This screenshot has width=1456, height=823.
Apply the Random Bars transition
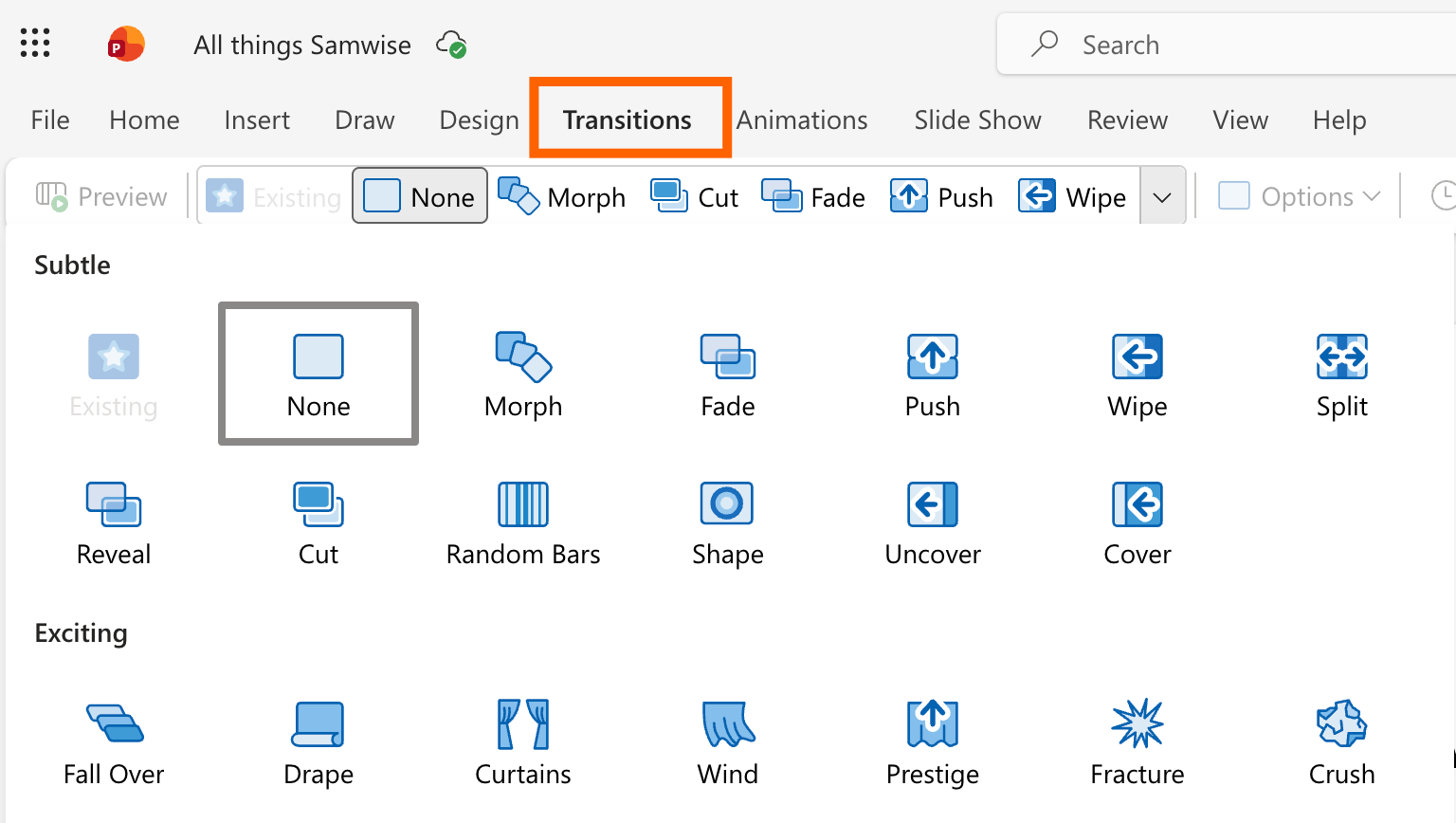point(523,523)
